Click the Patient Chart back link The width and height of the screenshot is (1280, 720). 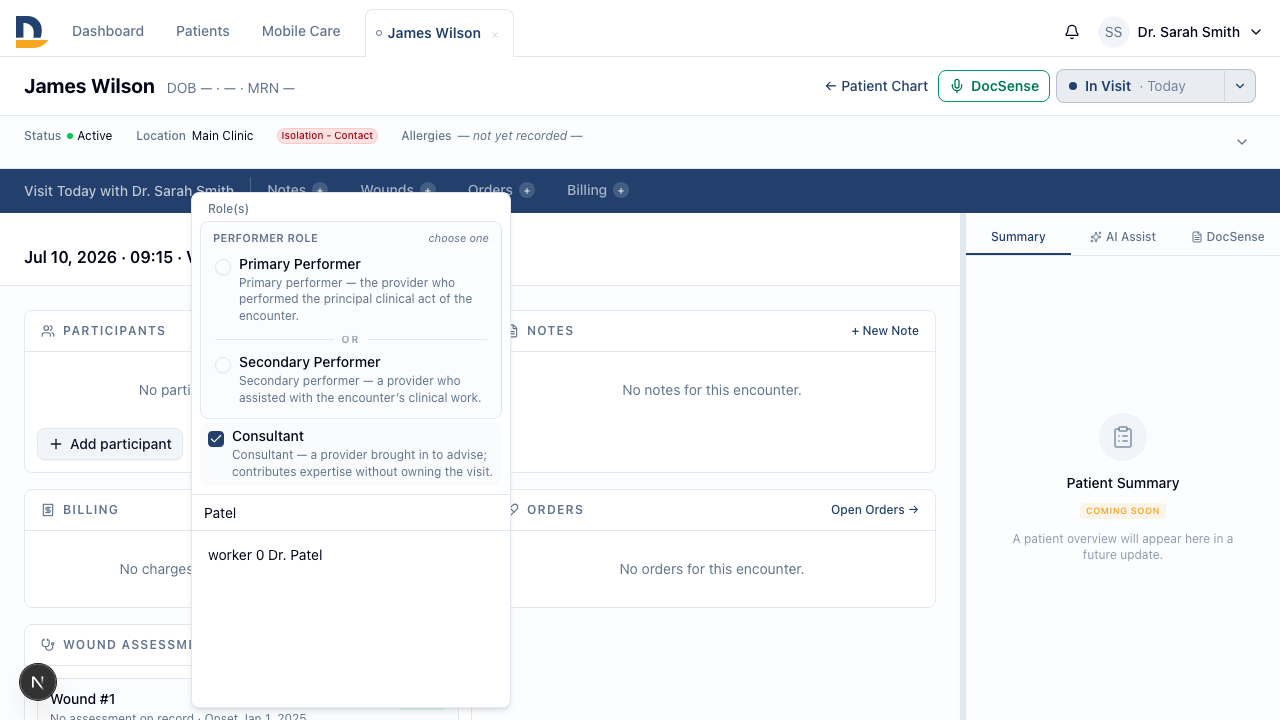876,86
